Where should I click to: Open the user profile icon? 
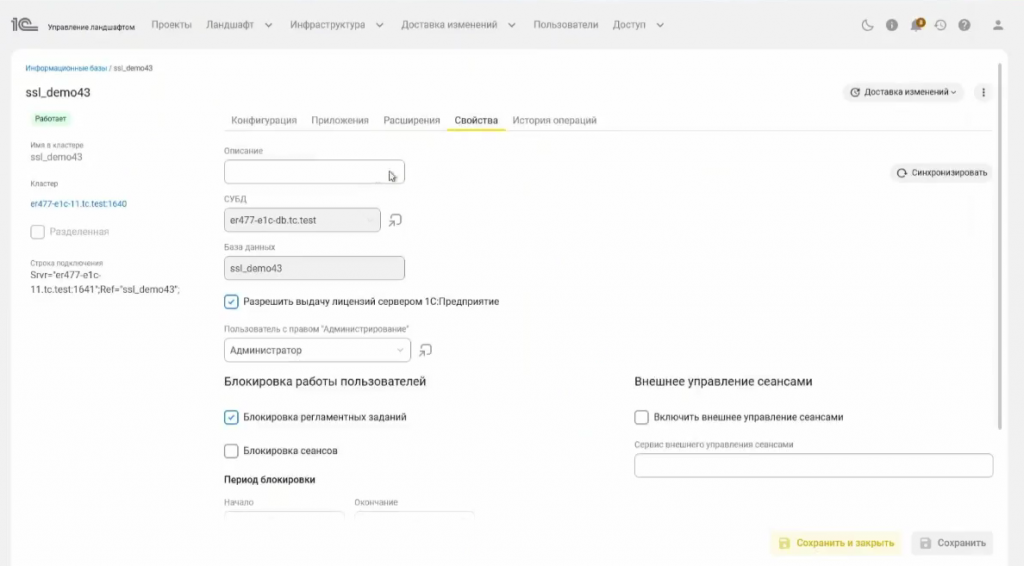coord(997,25)
